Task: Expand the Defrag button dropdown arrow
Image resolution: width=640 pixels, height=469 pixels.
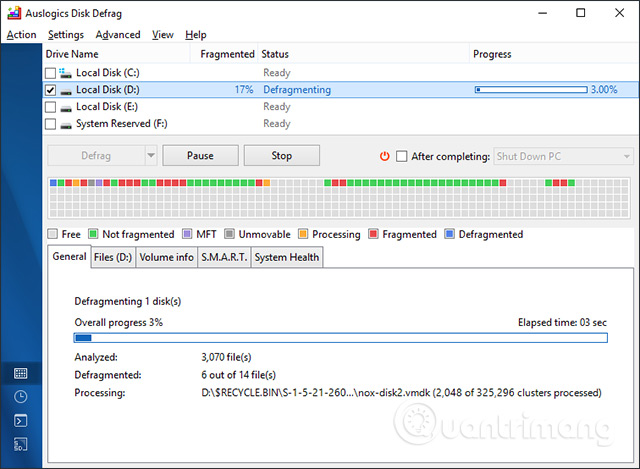Action: [151, 156]
